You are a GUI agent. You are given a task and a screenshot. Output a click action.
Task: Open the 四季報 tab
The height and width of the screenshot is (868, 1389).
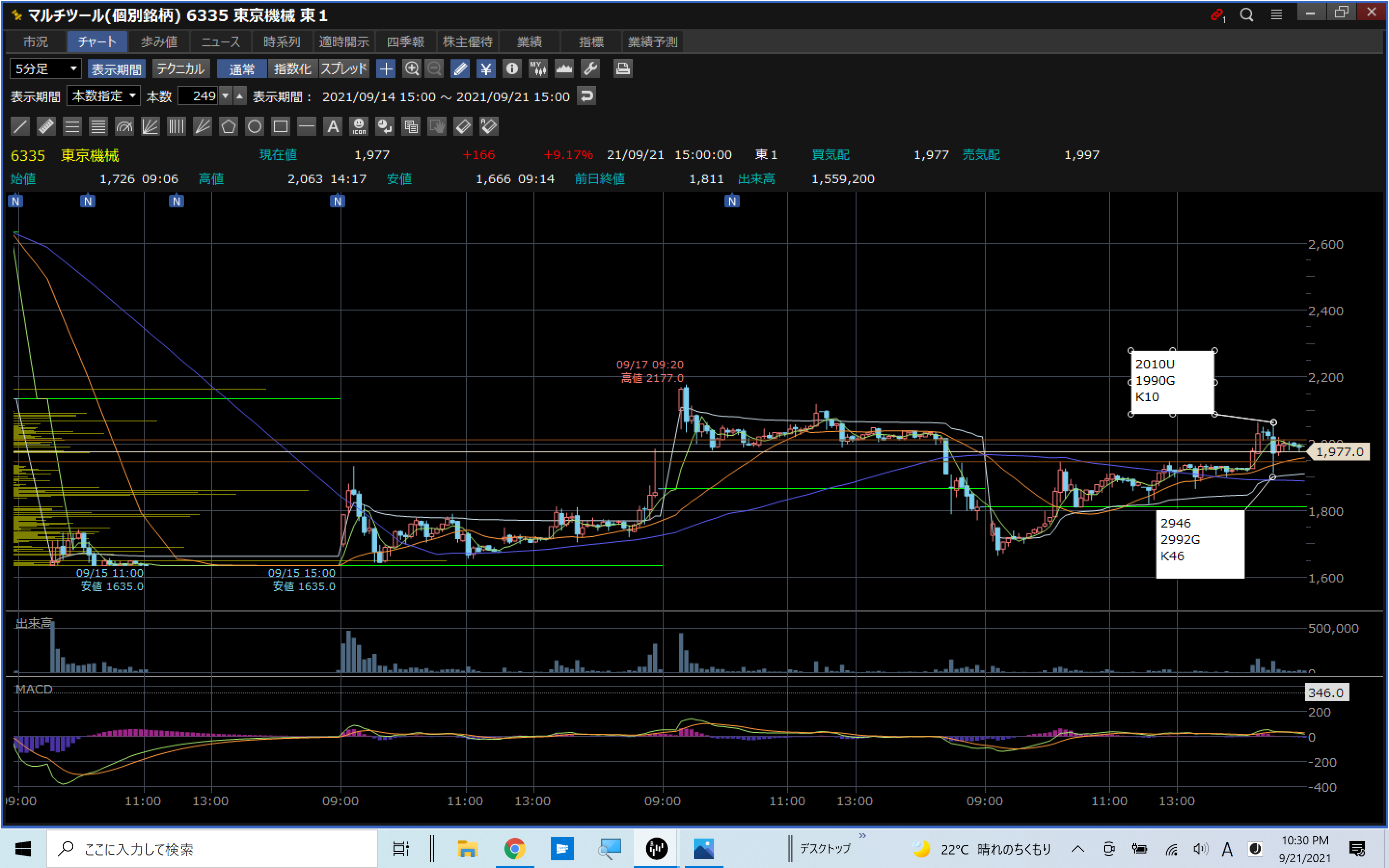(x=405, y=42)
